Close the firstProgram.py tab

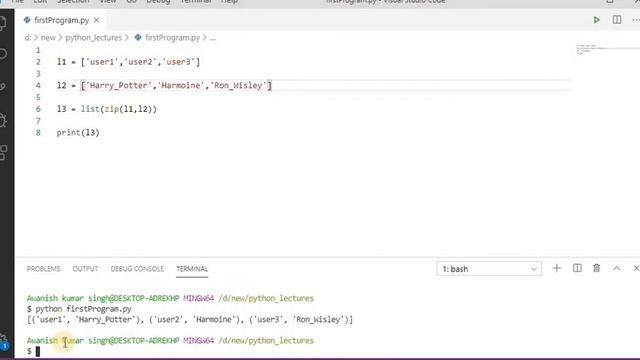(96, 20)
